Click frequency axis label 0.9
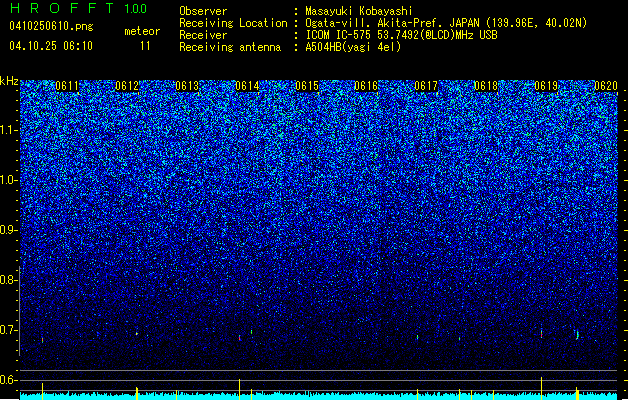Screen dimensions: 629x400 [8, 230]
